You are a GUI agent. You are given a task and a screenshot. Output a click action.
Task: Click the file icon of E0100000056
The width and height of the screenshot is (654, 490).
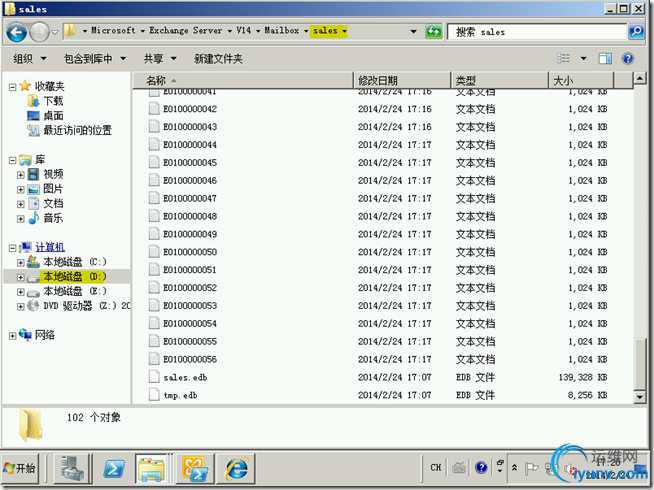pos(154,359)
